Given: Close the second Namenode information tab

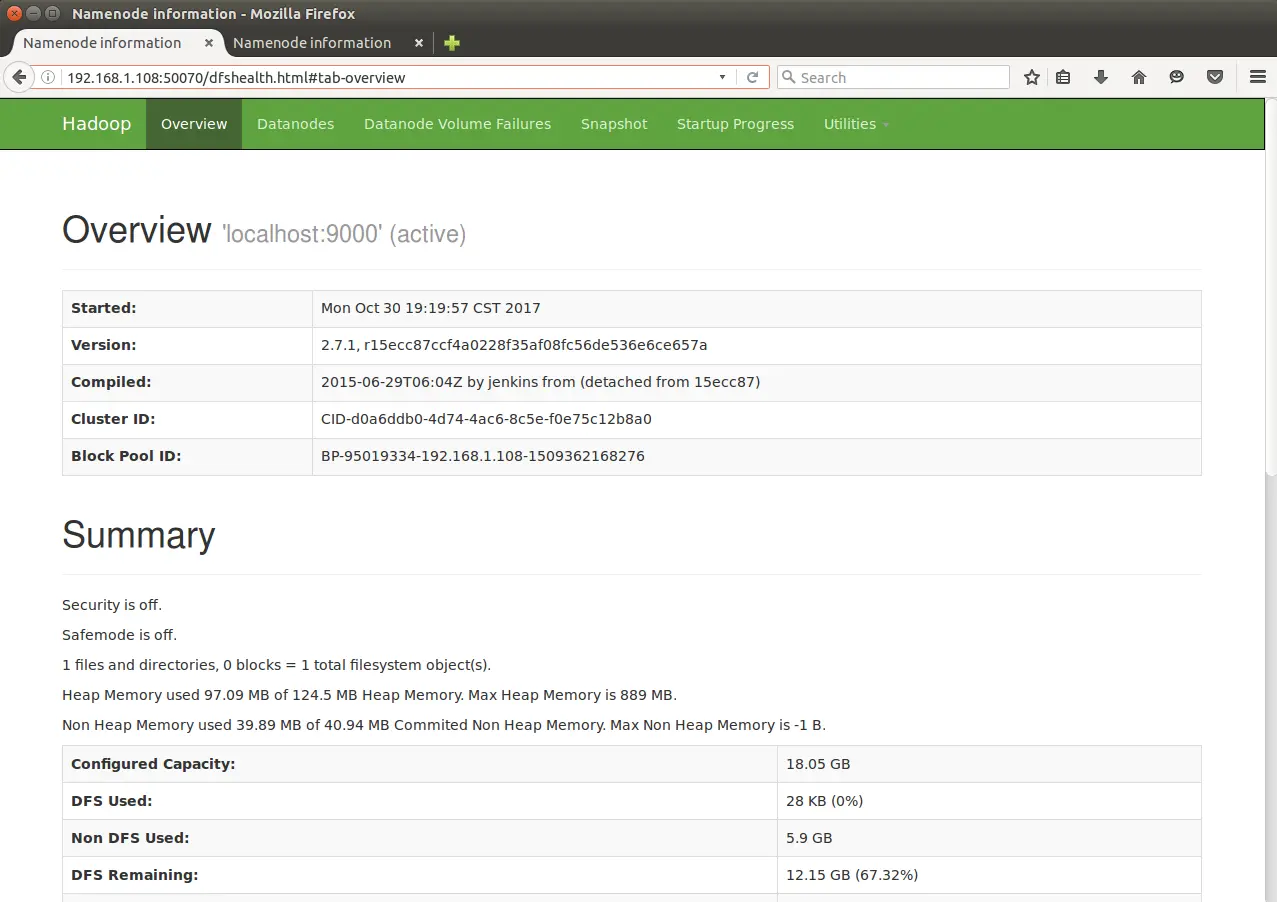Looking at the screenshot, I should tap(419, 43).
